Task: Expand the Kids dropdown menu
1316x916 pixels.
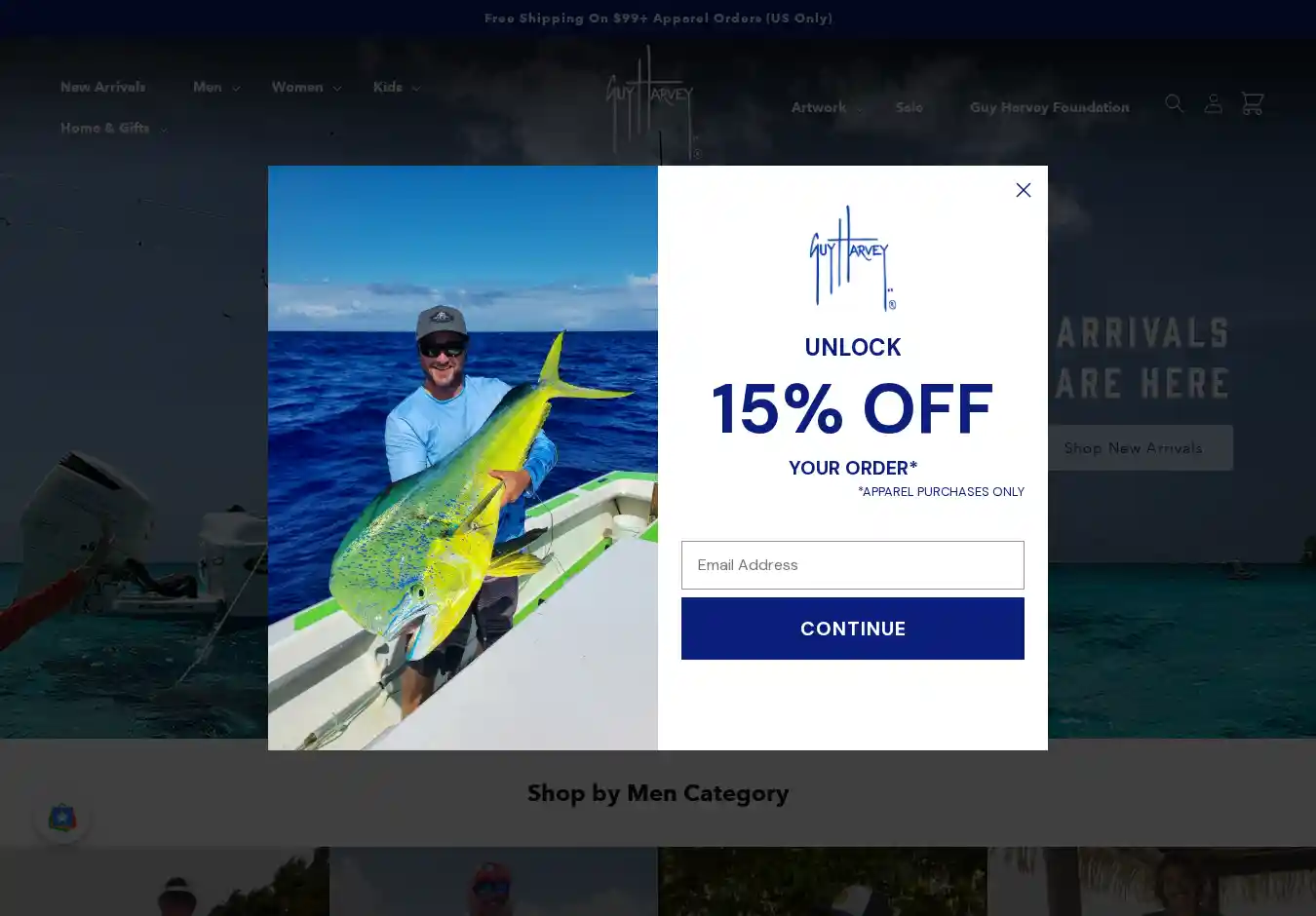Action: click(396, 87)
